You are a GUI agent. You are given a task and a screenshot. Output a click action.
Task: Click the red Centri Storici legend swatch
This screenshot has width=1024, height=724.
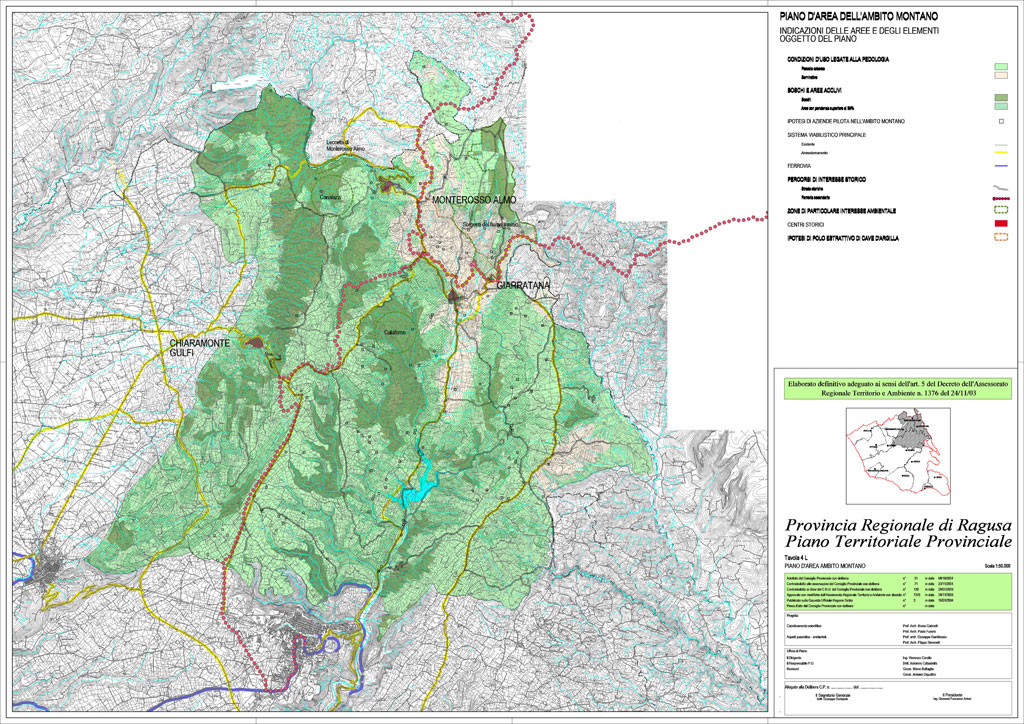[1000, 225]
